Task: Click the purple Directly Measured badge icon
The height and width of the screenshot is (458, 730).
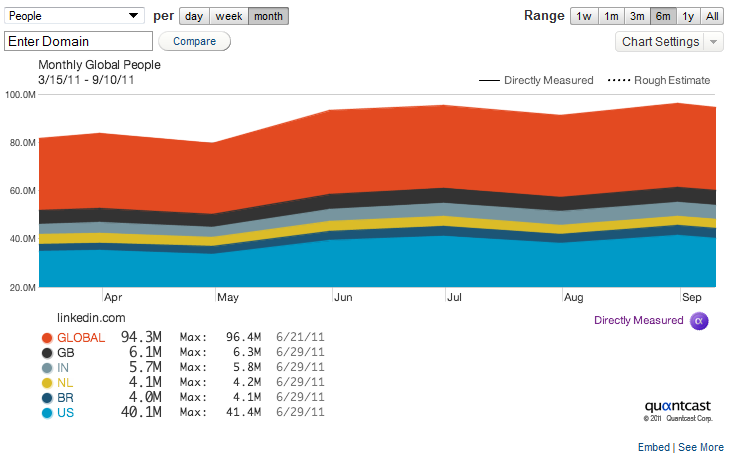Action: click(x=699, y=321)
